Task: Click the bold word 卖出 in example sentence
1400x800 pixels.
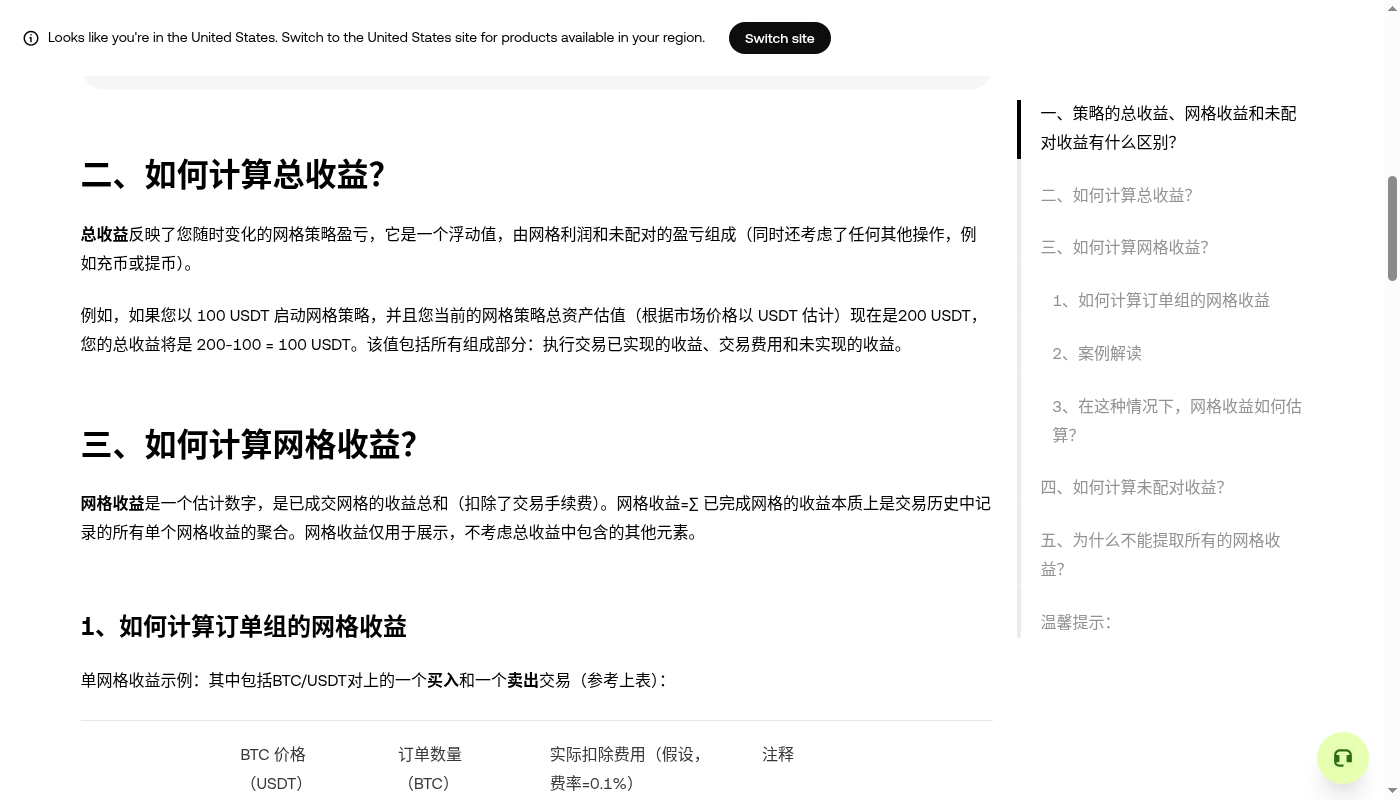Action: click(523, 680)
